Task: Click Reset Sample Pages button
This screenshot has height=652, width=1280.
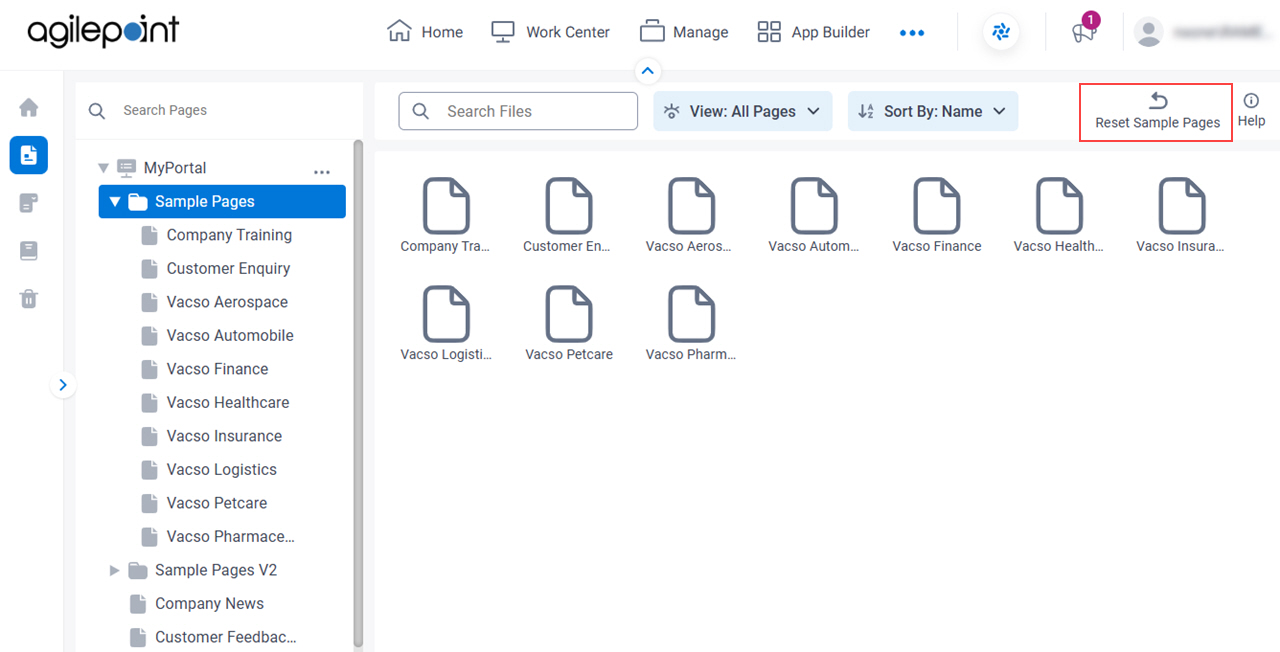Action: 1157,111
